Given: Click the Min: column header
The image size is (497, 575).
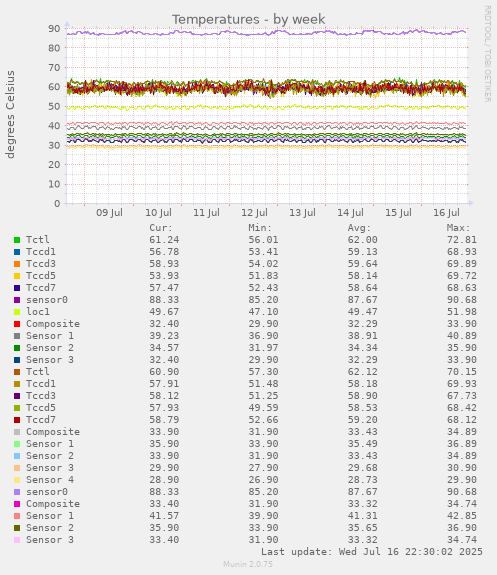Looking at the screenshot, I should click(x=260, y=228).
